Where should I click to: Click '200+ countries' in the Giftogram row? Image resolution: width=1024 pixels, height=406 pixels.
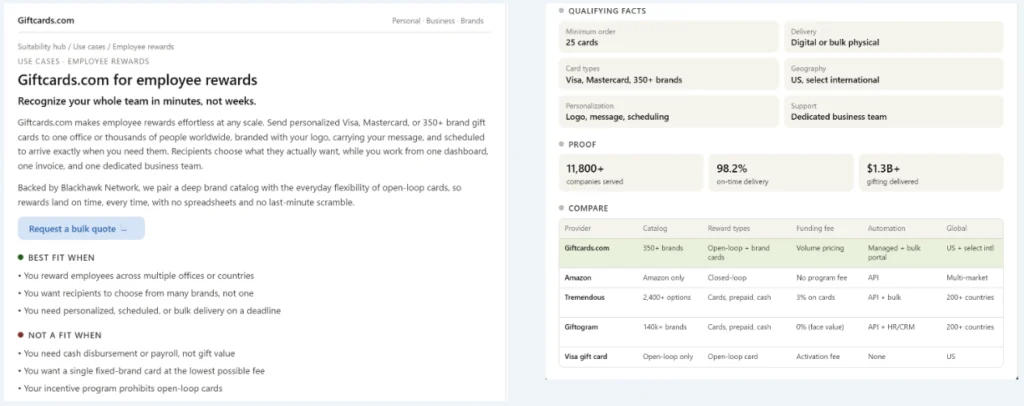970,327
